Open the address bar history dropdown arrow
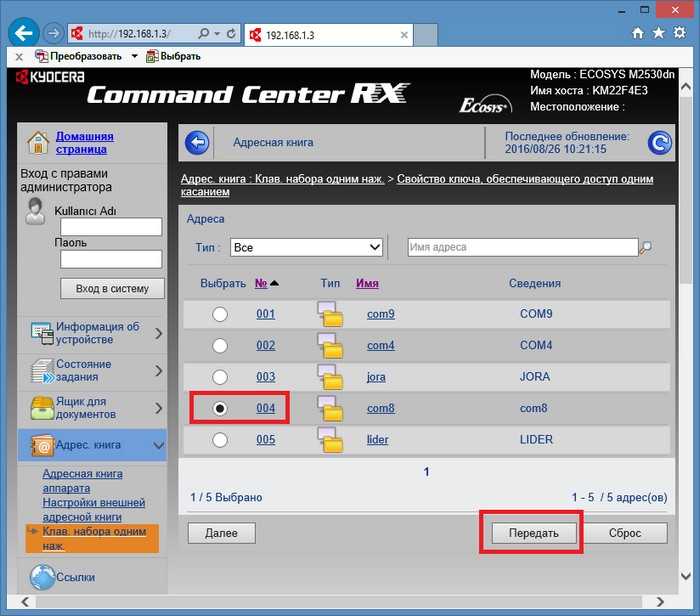The height and width of the screenshot is (616, 700). (217, 33)
